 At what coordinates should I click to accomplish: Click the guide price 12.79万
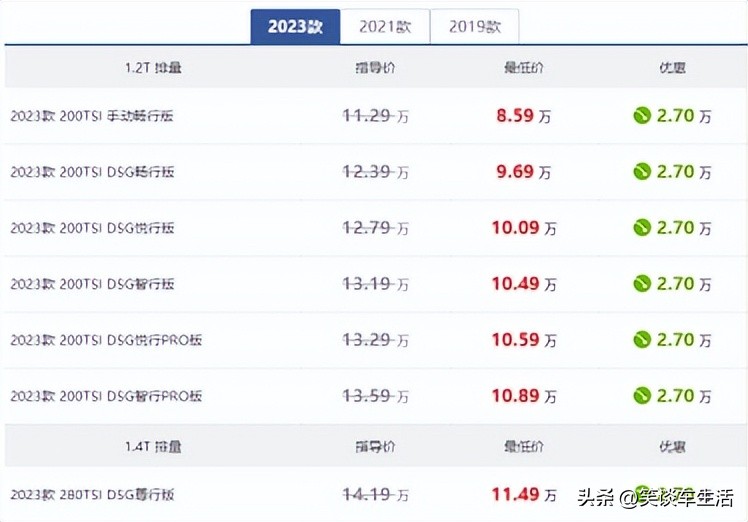pyautogui.click(x=375, y=228)
